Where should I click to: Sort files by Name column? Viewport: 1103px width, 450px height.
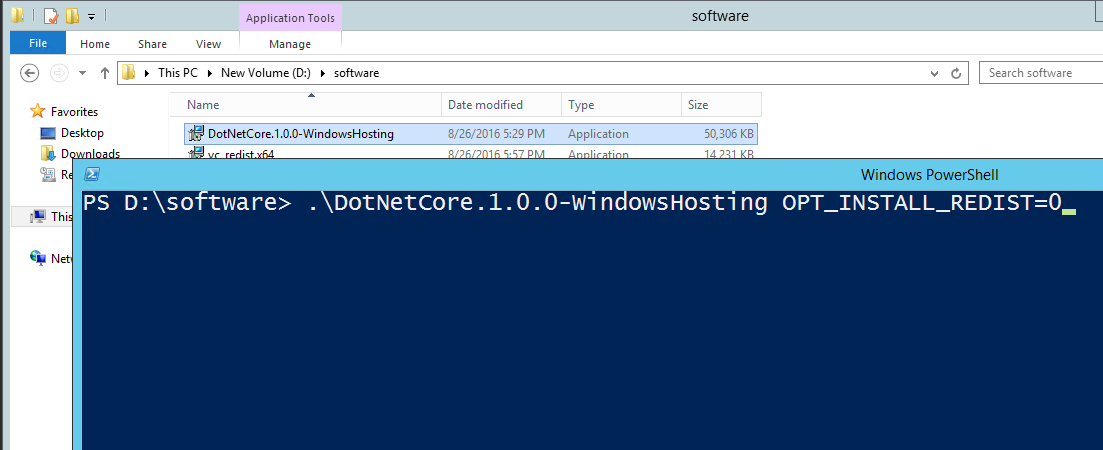coord(305,105)
